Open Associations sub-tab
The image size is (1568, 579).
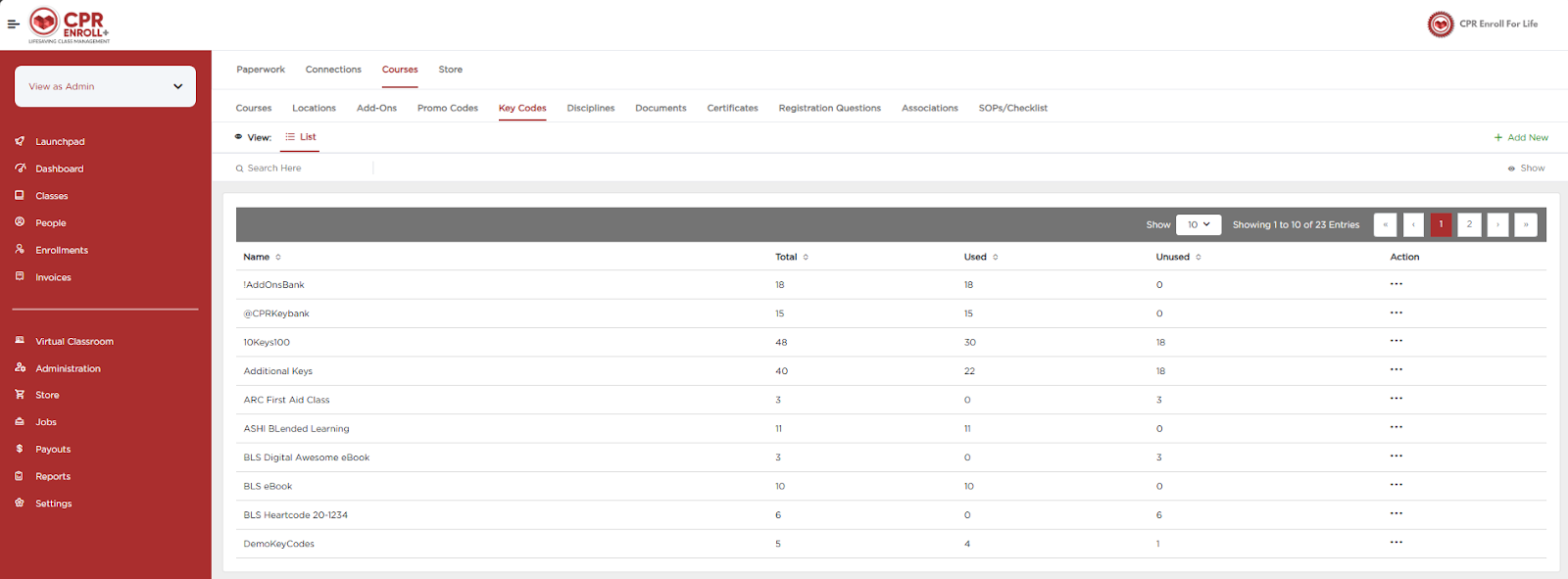coord(929,108)
